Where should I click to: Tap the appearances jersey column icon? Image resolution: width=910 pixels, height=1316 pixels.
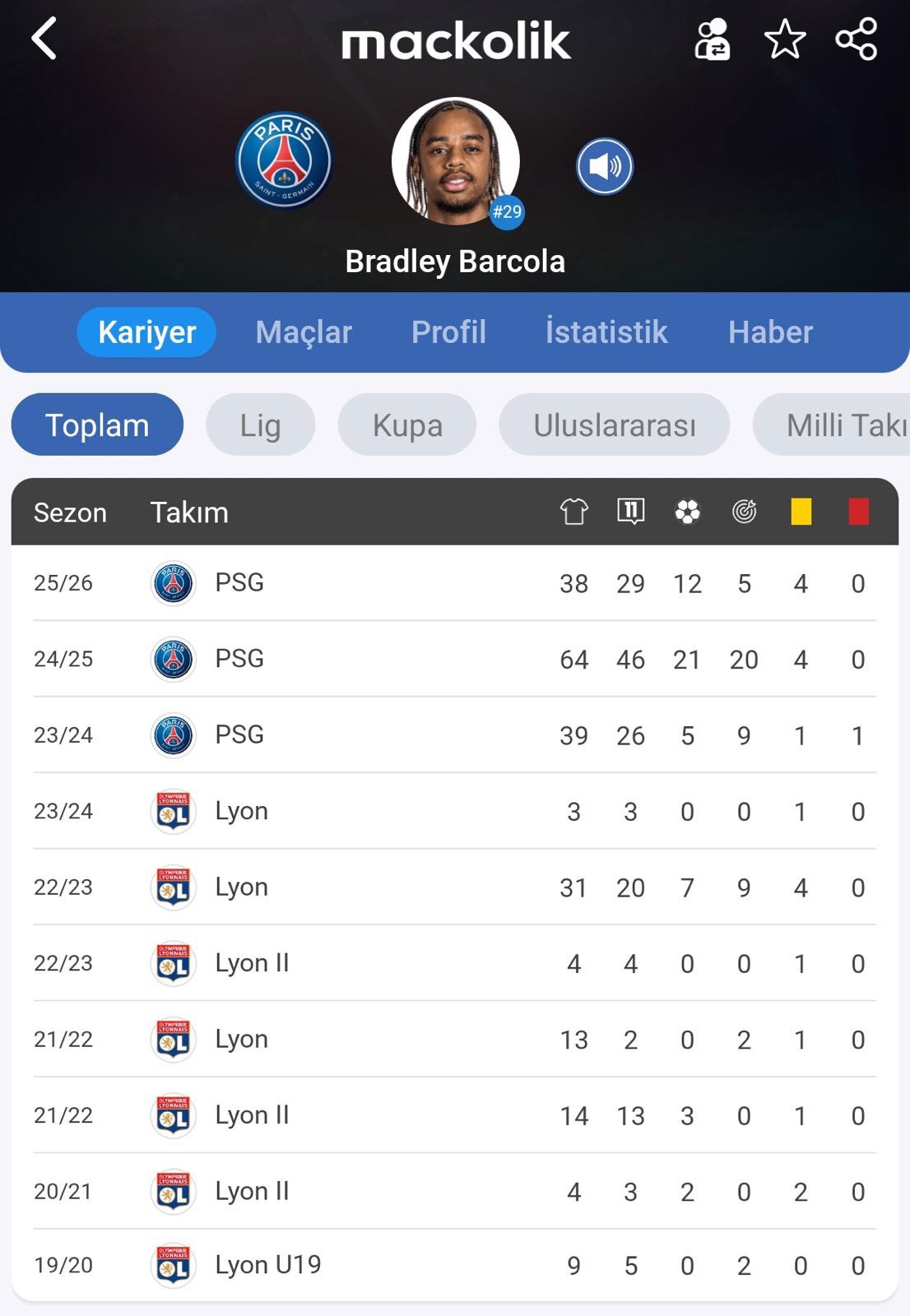pos(573,512)
